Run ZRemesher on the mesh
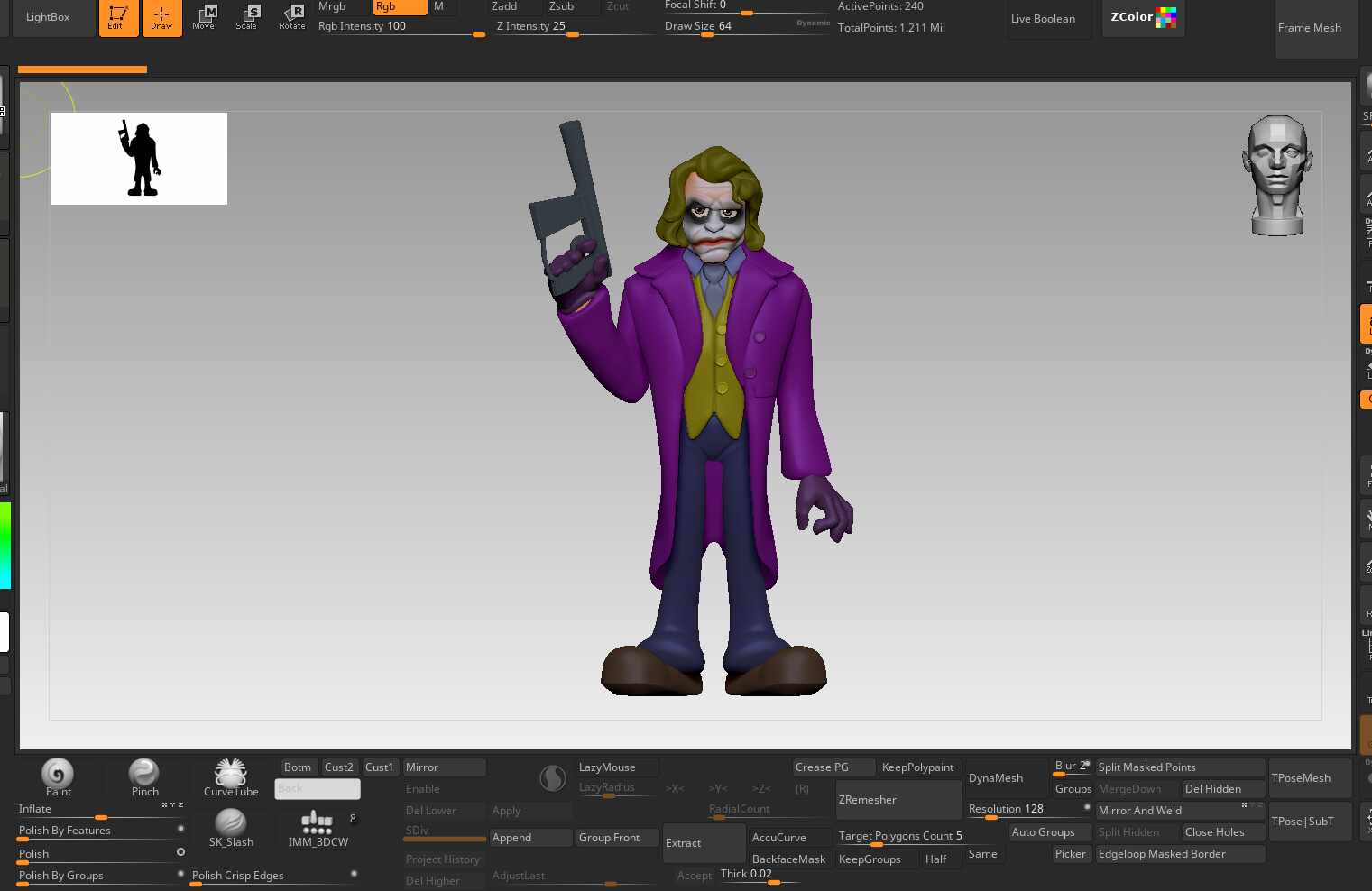1372x891 pixels. [x=898, y=800]
